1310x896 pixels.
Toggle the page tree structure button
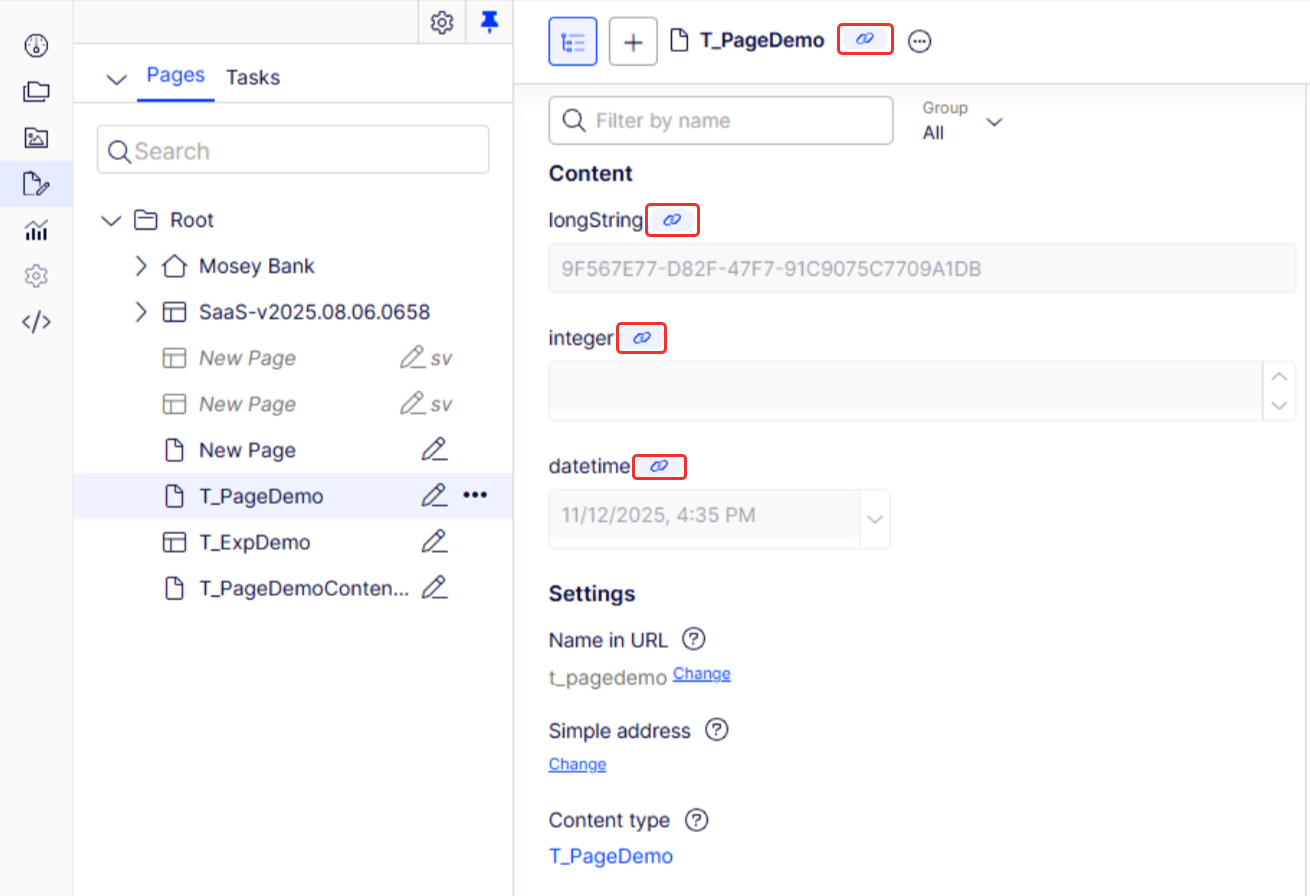coord(573,41)
